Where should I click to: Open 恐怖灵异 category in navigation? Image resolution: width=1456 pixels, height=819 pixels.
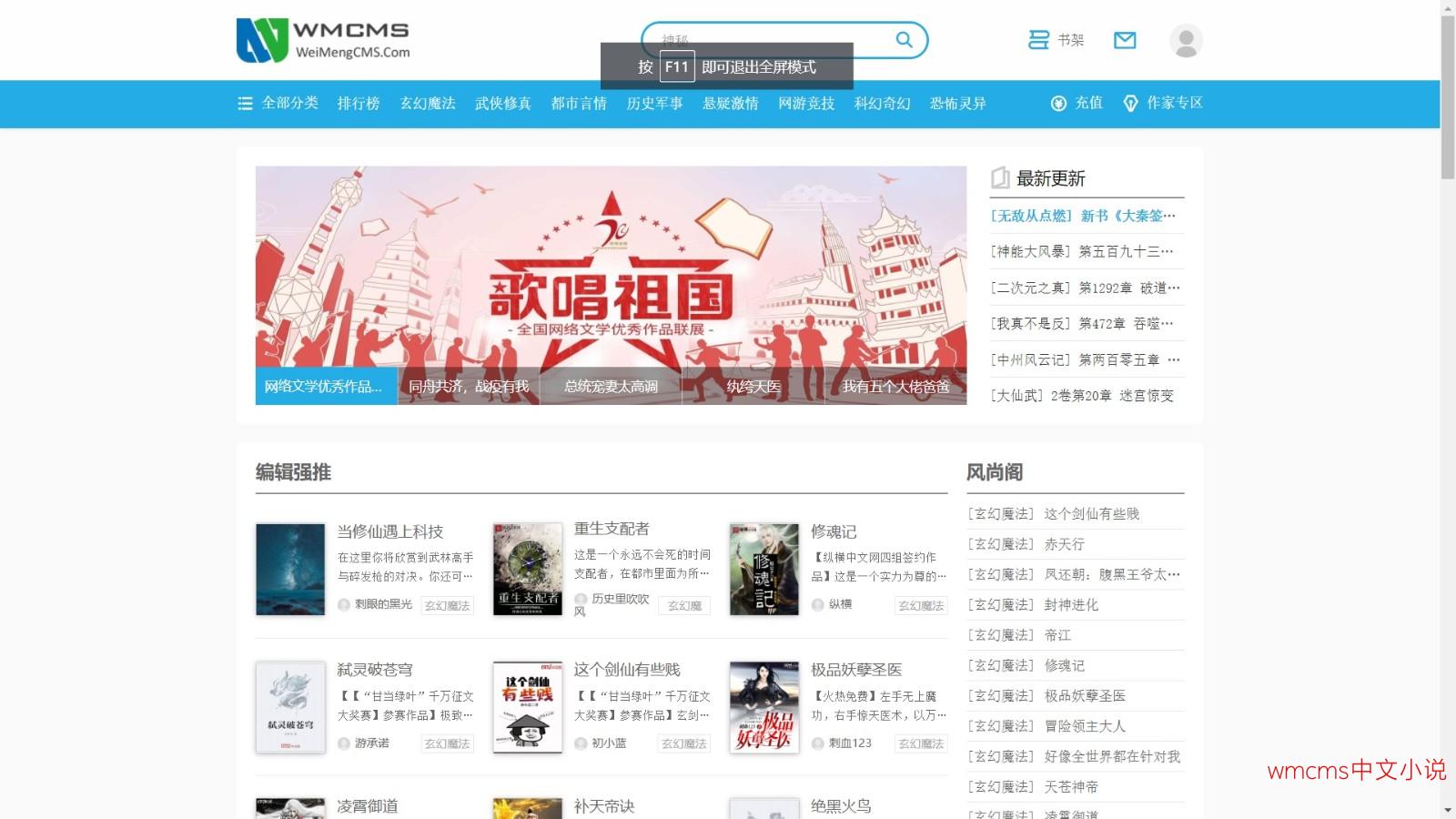tap(958, 103)
